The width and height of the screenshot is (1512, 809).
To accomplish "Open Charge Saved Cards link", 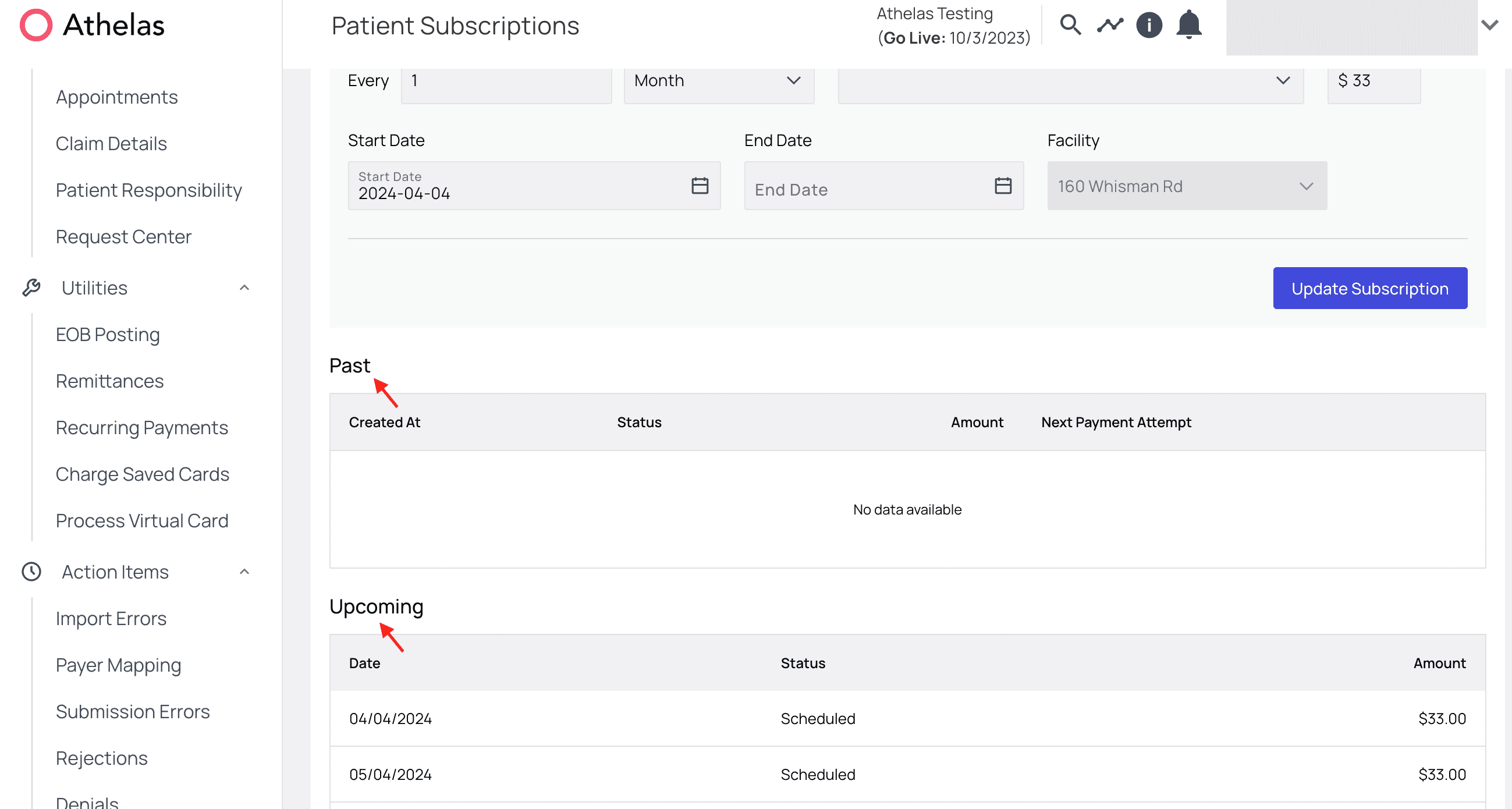I will [142, 474].
